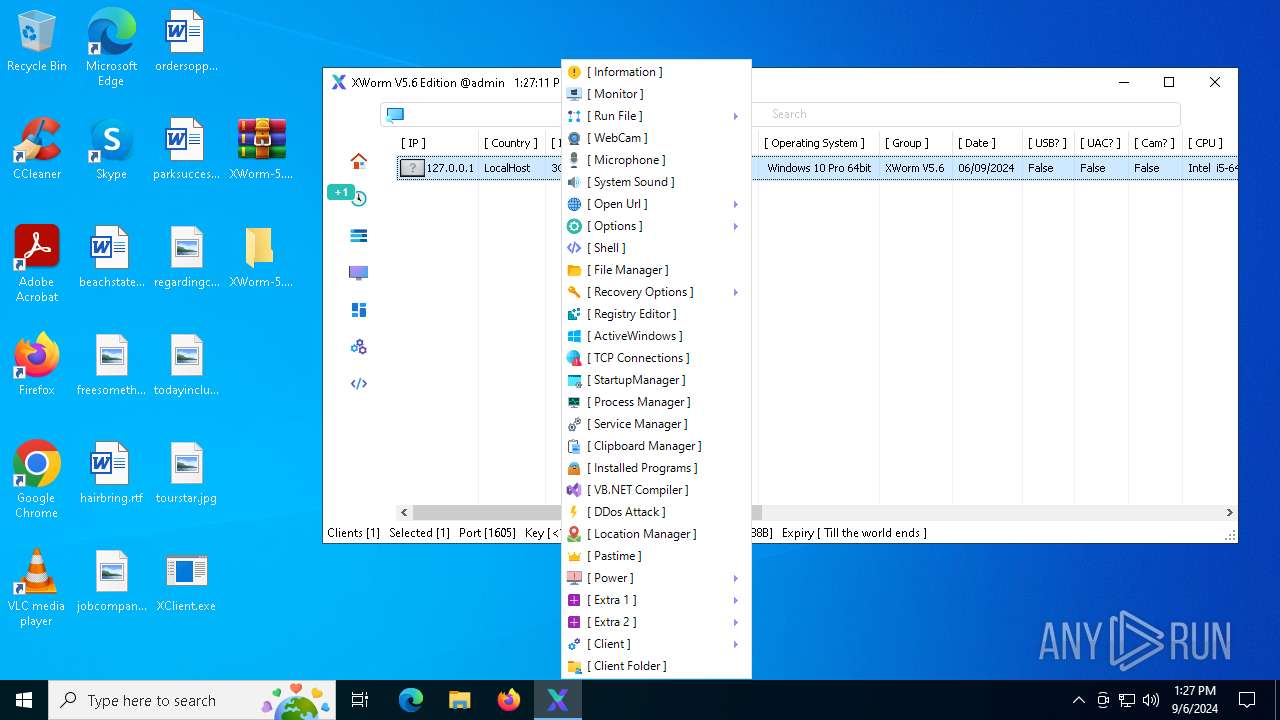Click the code brackets icon in sidebar
Viewport: 1280px width, 720px height.
click(358, 384)
